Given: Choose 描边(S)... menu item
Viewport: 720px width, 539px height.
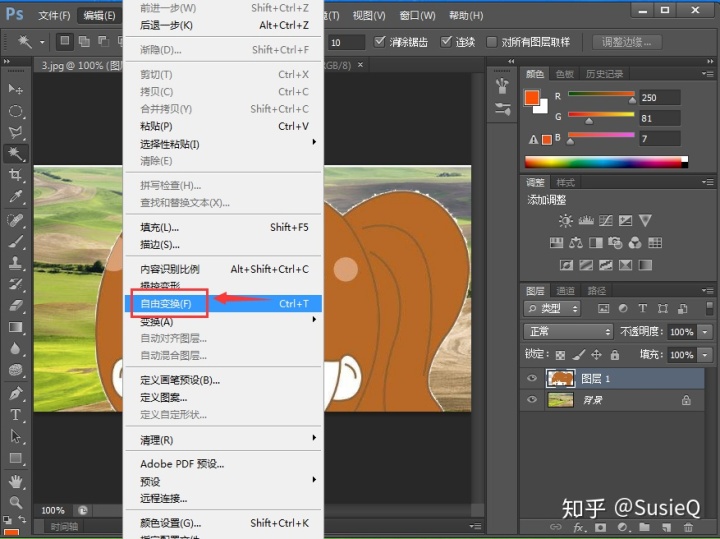Looking at the screenshot, I should [x=224, y=245].
